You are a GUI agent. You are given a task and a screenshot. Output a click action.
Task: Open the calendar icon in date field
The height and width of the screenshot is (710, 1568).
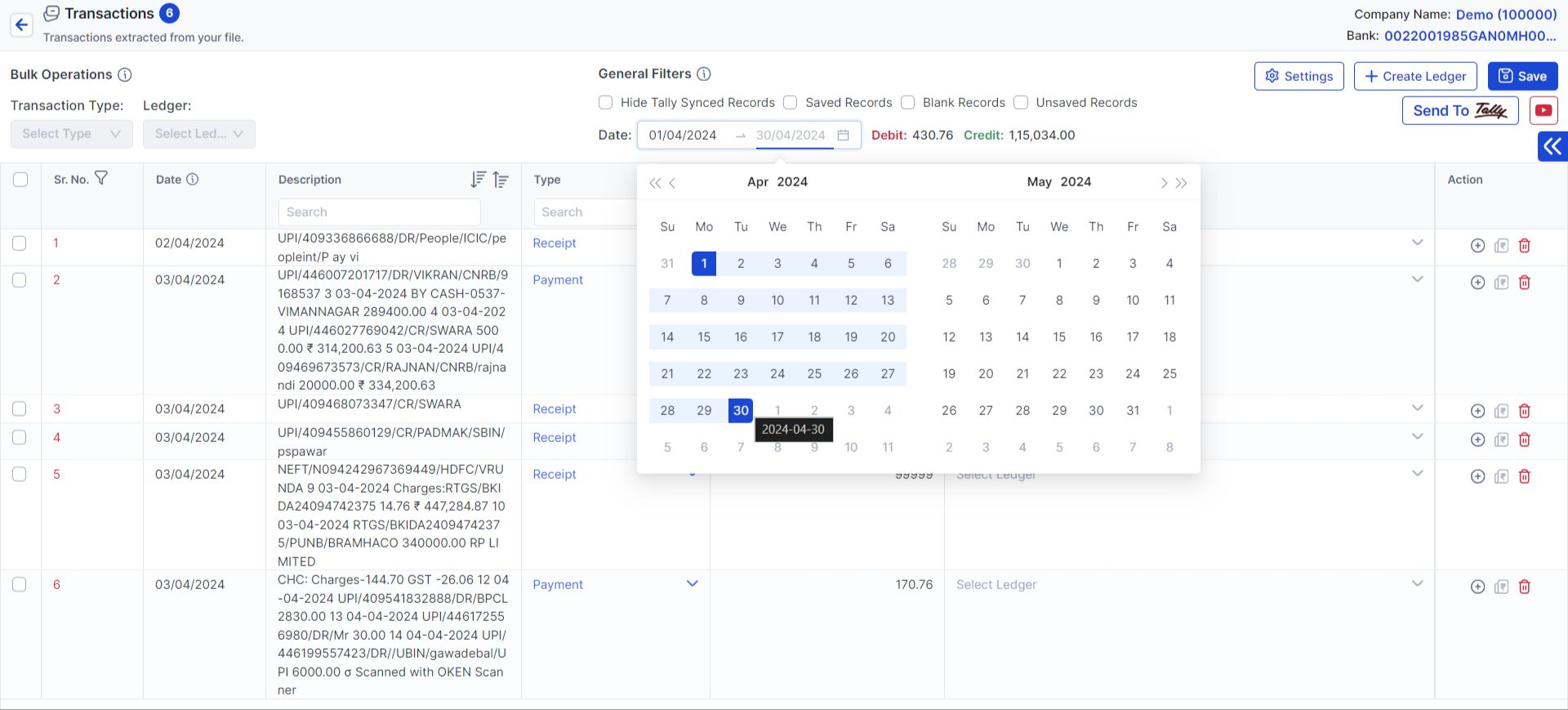pyautogui.click(x=844, y=135)
